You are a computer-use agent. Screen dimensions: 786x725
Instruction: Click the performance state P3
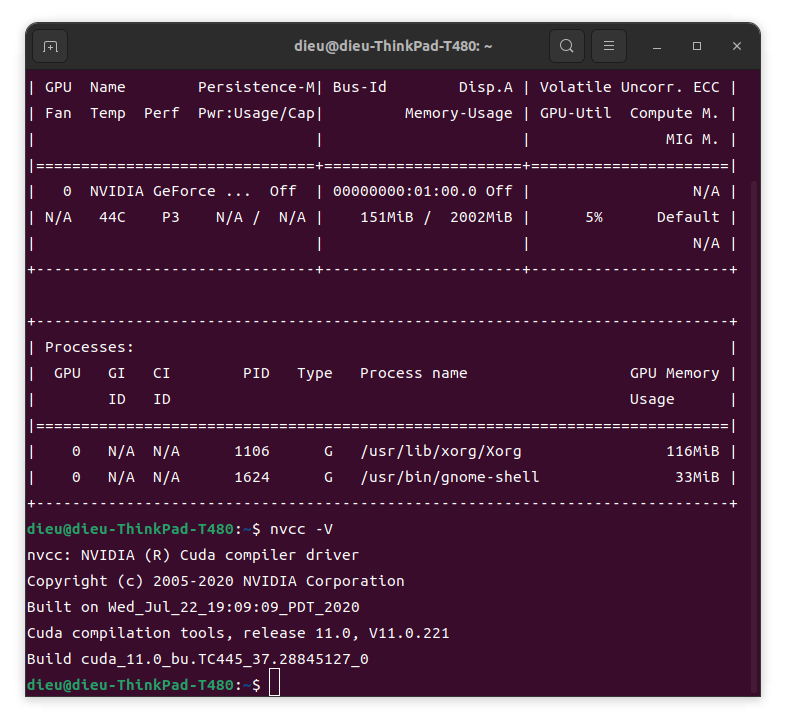pos(171,217)
